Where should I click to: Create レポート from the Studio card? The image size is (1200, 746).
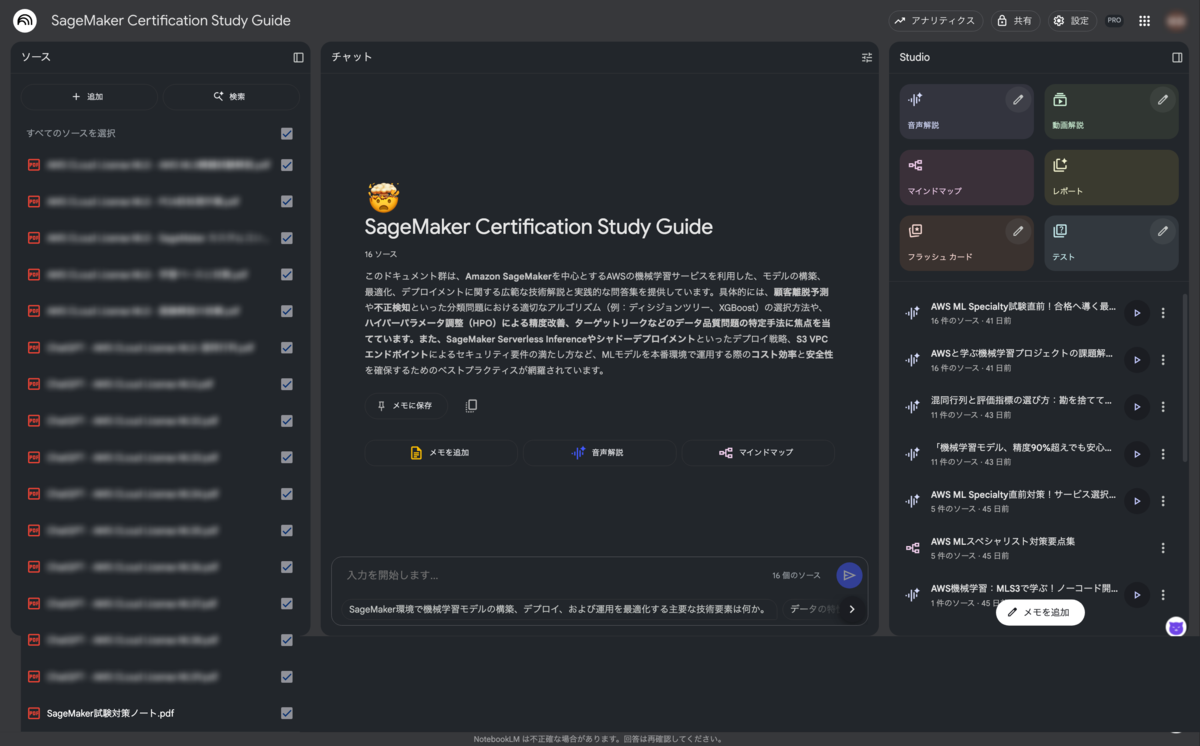pyautogui.click(x=1111, y=177)
